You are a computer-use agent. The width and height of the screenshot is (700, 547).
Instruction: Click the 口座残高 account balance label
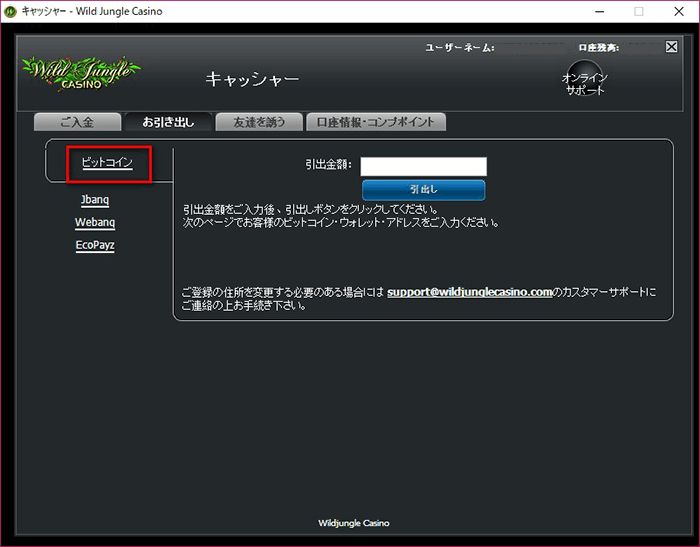click(x=598, y=47)
